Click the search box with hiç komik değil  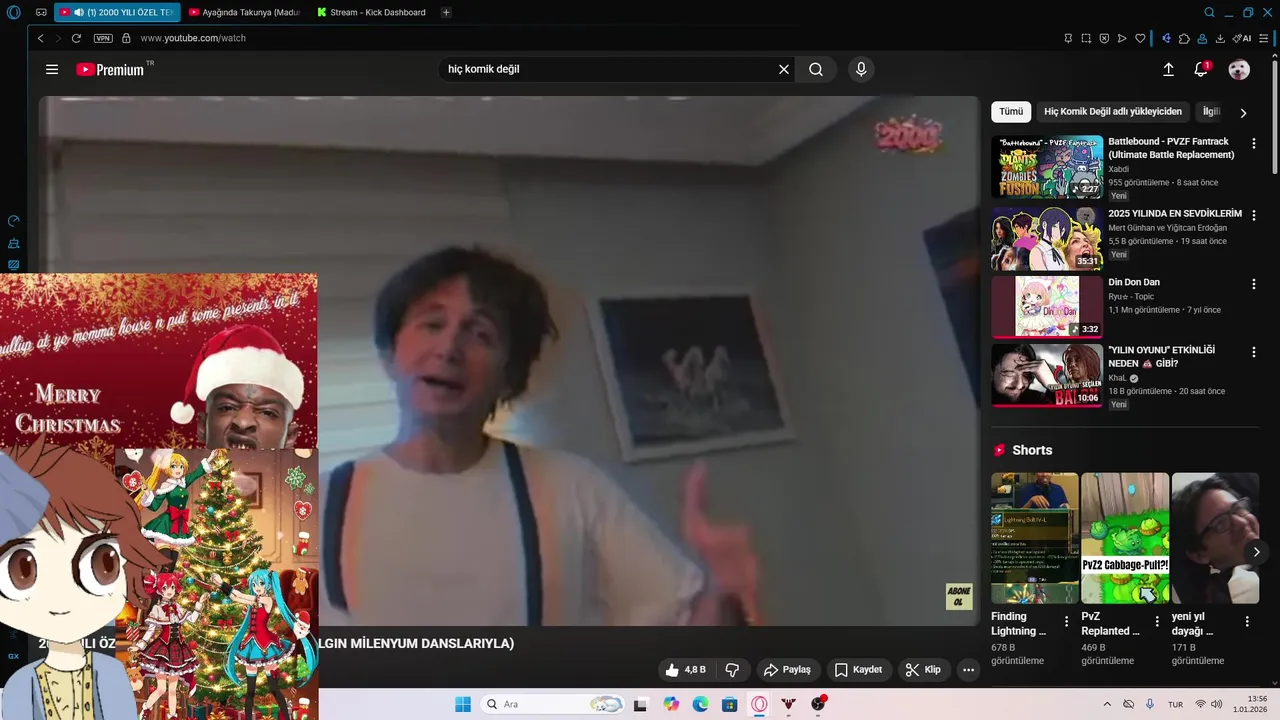point(608,69)
